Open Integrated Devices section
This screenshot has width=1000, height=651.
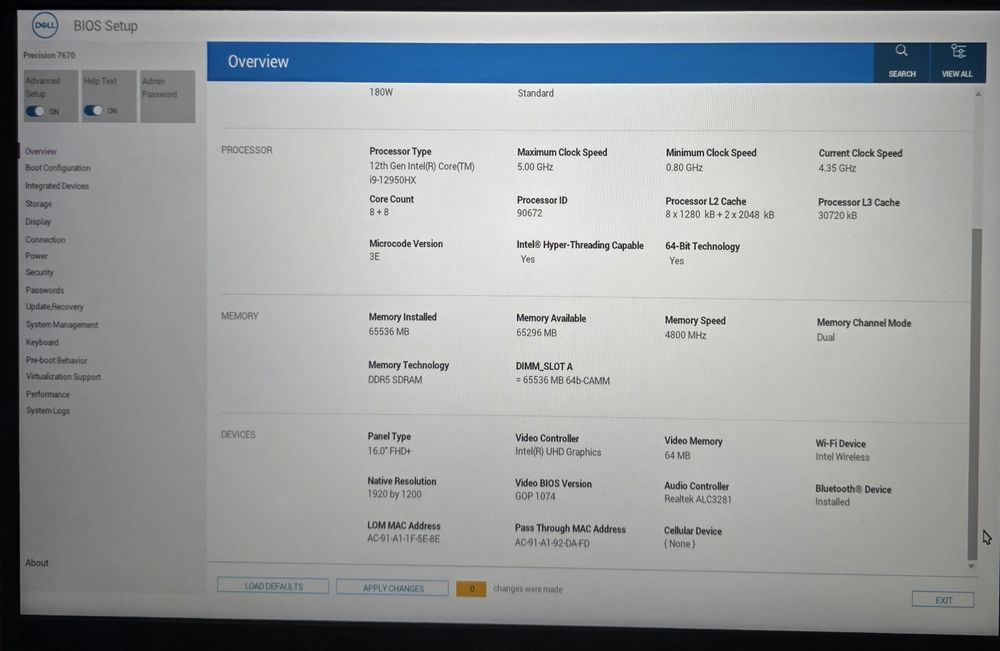point(57,186)
